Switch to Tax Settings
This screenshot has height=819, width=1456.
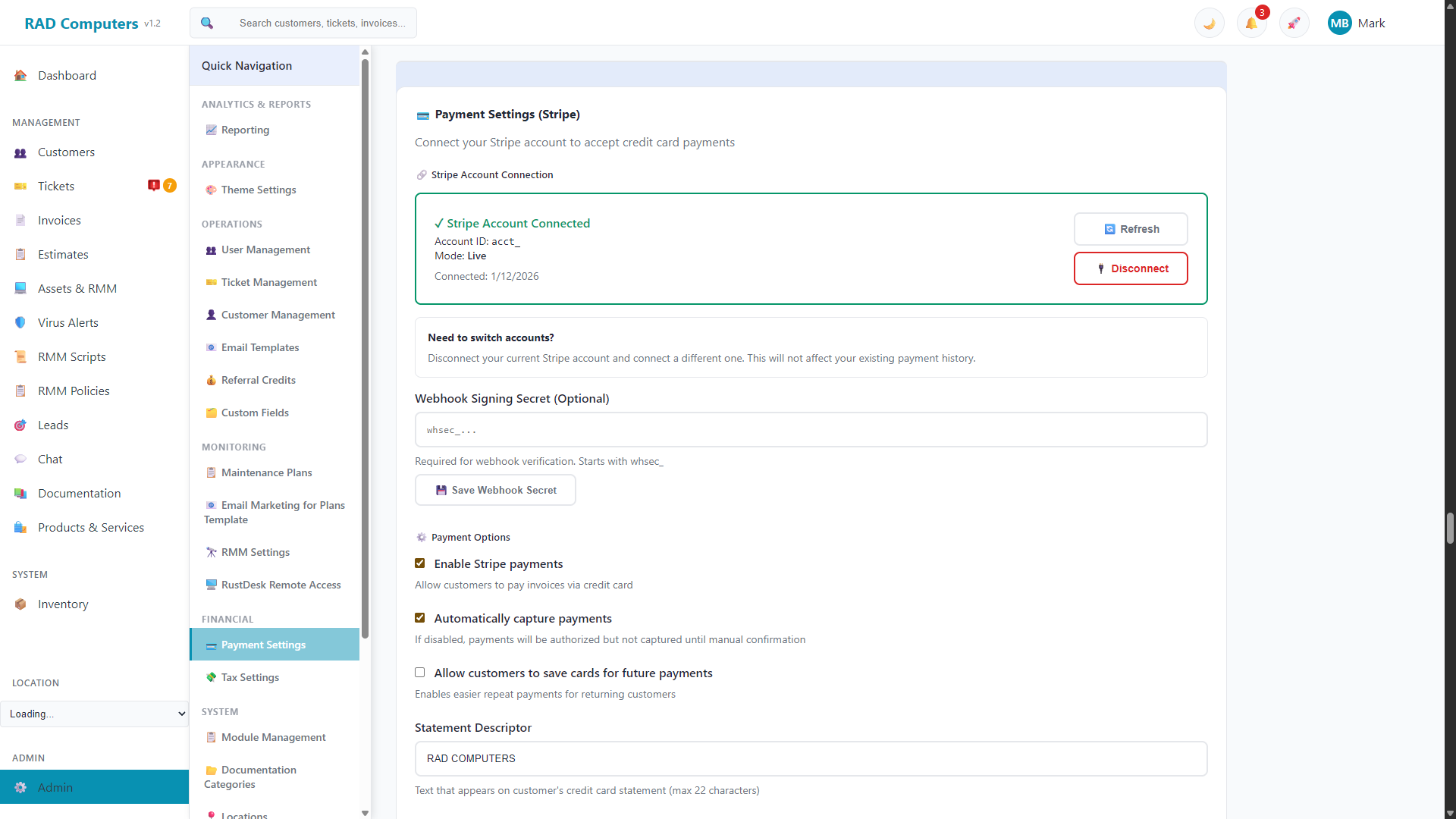249,676
